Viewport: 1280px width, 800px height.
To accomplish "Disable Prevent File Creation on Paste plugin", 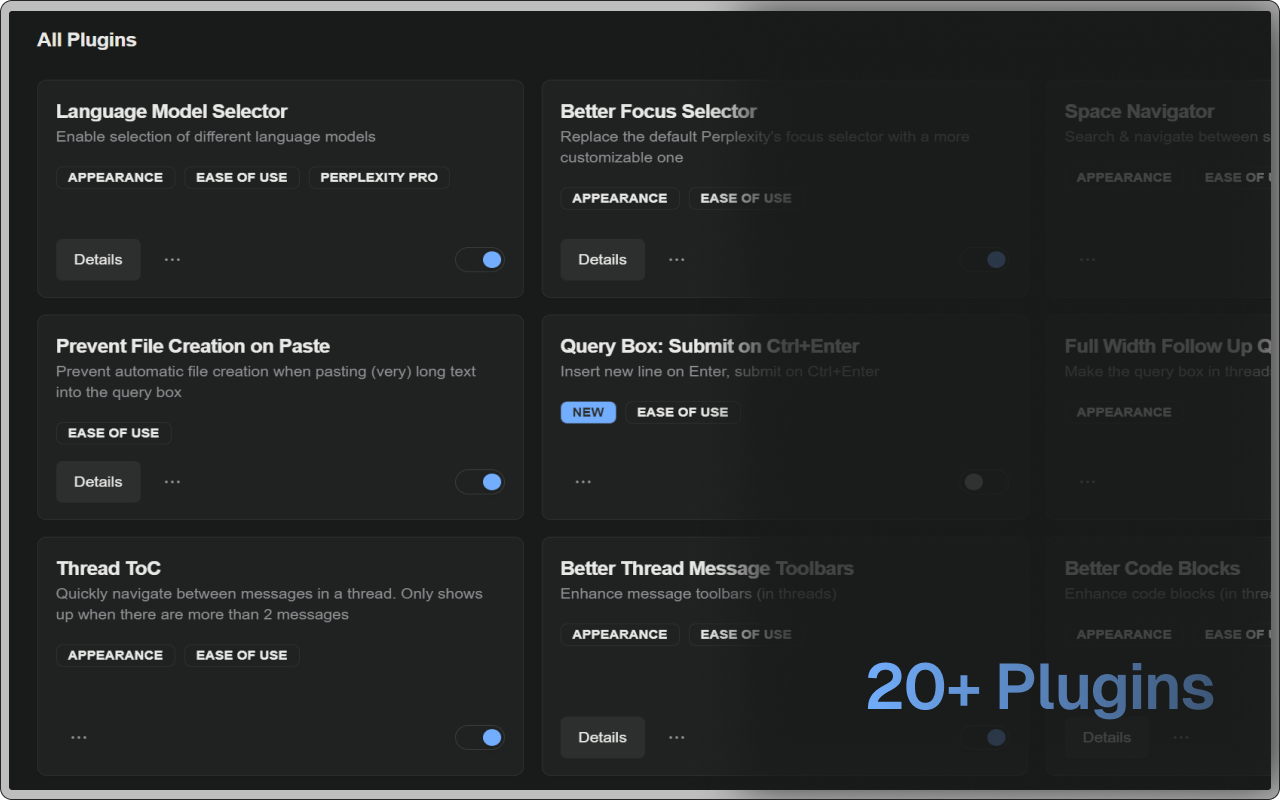I will [480, 482].
